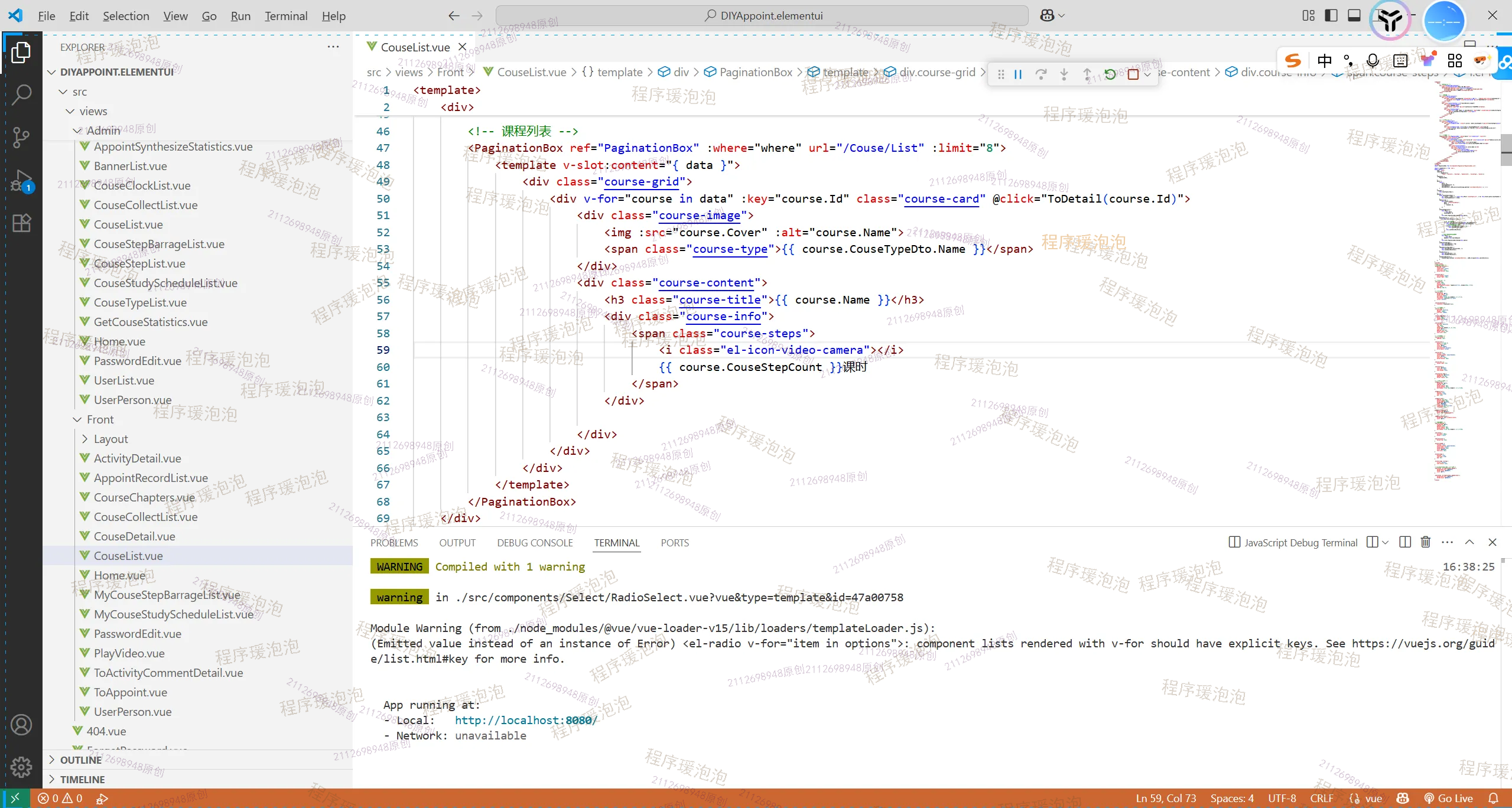The image size is (1512, 808).
Task: Restart the debugger with green arrow
Action: coord(1110,74)
